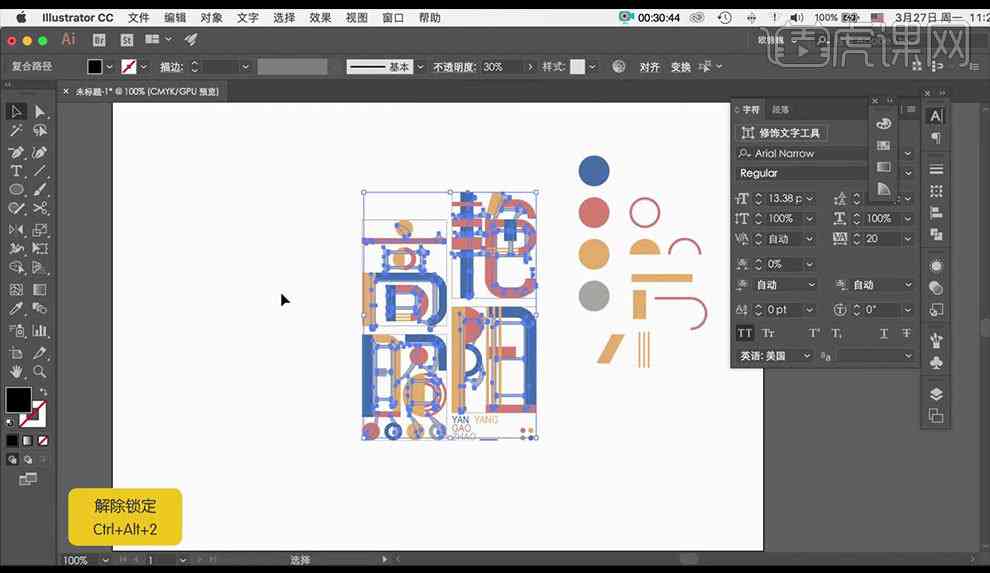Toggle Strikethrough text style
Image resolution: width=990 pixels, height=573 pixels.
coord(906,333)
